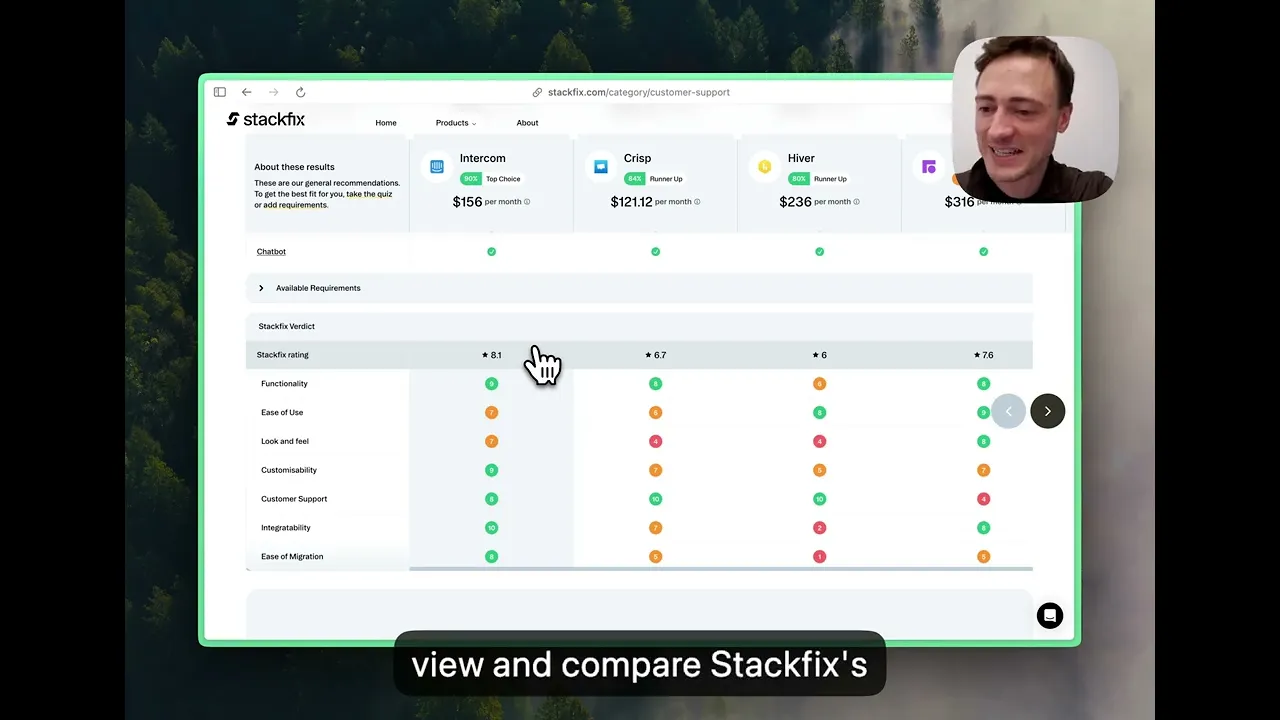The height and width of the screenshot is (720, 1280).
Task: Click the info icon beside the $121.12 price
Action: [697, 202]
